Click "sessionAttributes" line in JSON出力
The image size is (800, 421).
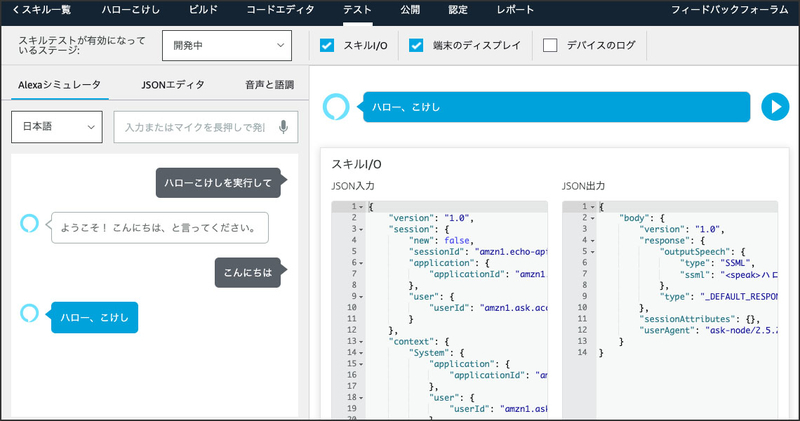(x=699, y=319)
